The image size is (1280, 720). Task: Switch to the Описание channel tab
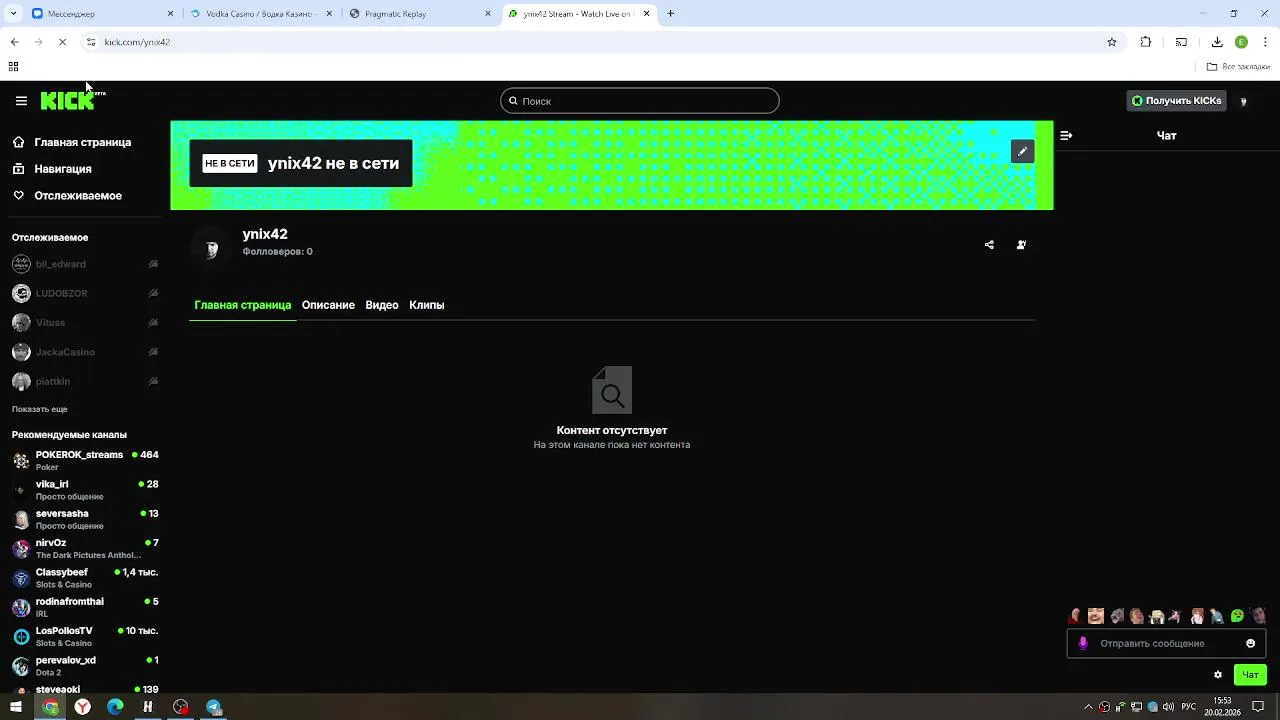pyautogui.click(x=328, y=305)
